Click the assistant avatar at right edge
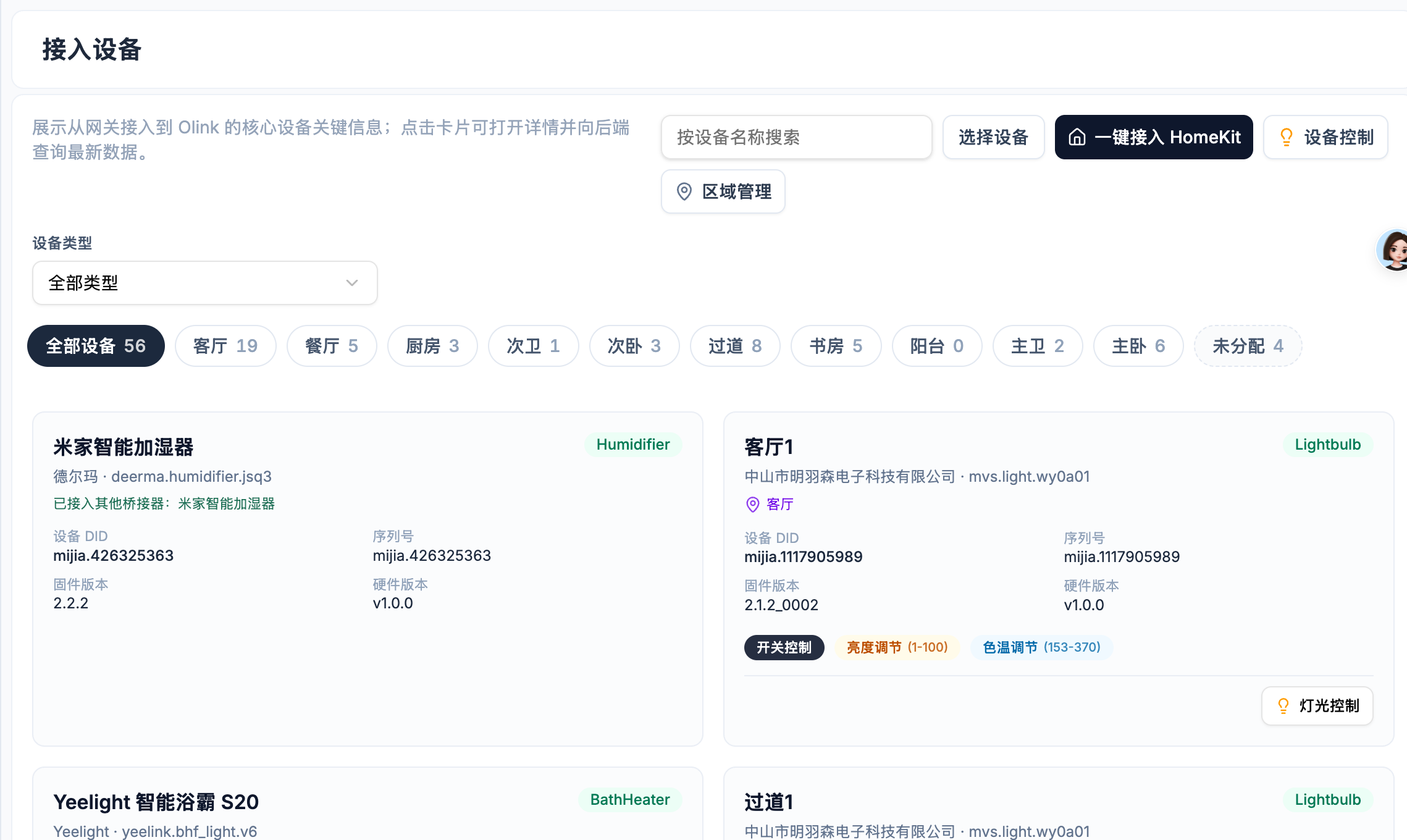Screen dimensions: 1407x840 (1393, 250)
